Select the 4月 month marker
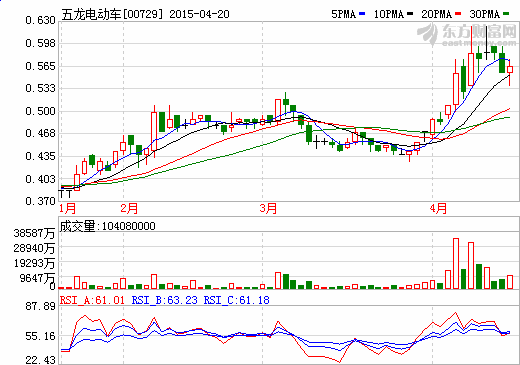The image size is (520, 365). (438, 209)
